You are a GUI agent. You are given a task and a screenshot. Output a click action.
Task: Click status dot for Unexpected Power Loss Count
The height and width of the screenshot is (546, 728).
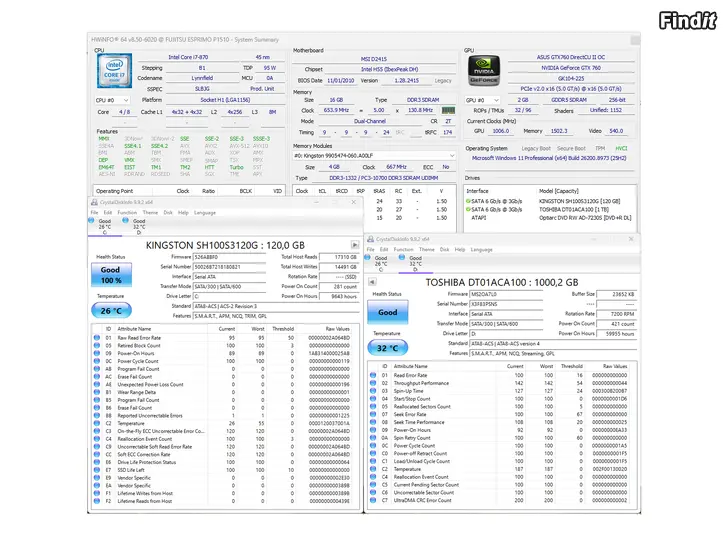(x=97, y=384)
